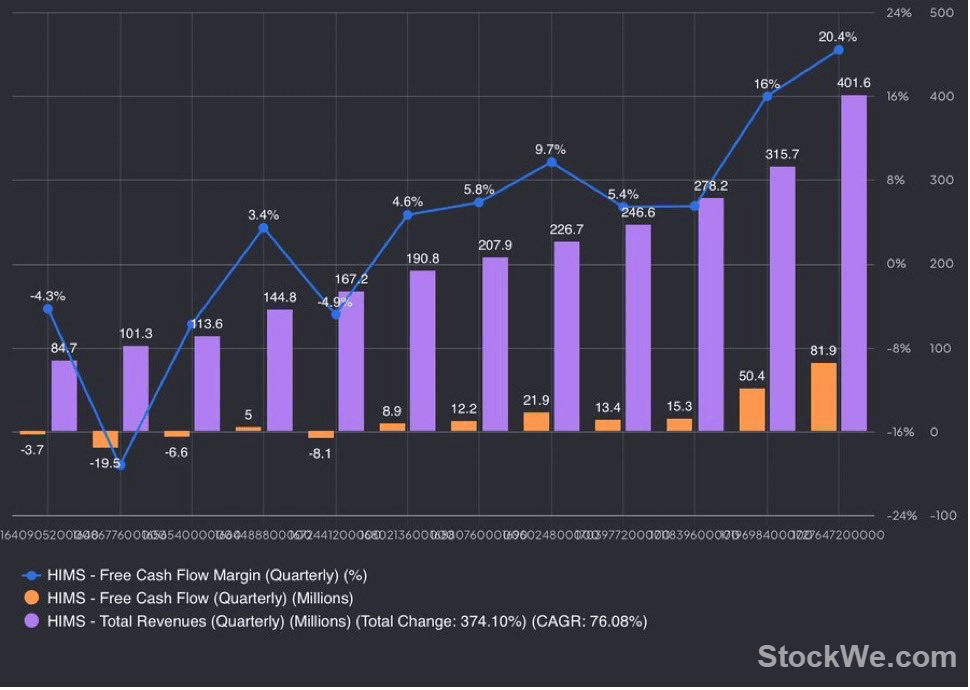Click the orange Free Cash Flow legend dot
970x690 pixels.
tap(32, 598)
